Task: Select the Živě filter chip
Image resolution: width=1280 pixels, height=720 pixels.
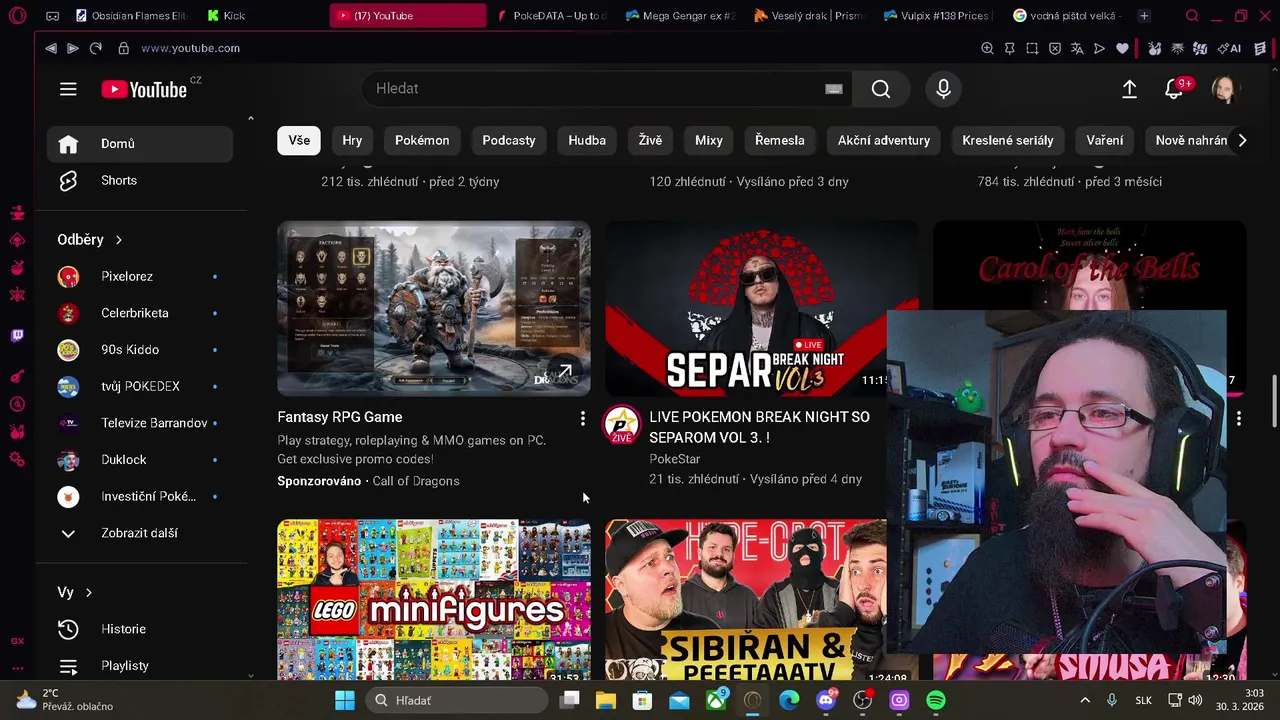Action: (x=650, y=141)
